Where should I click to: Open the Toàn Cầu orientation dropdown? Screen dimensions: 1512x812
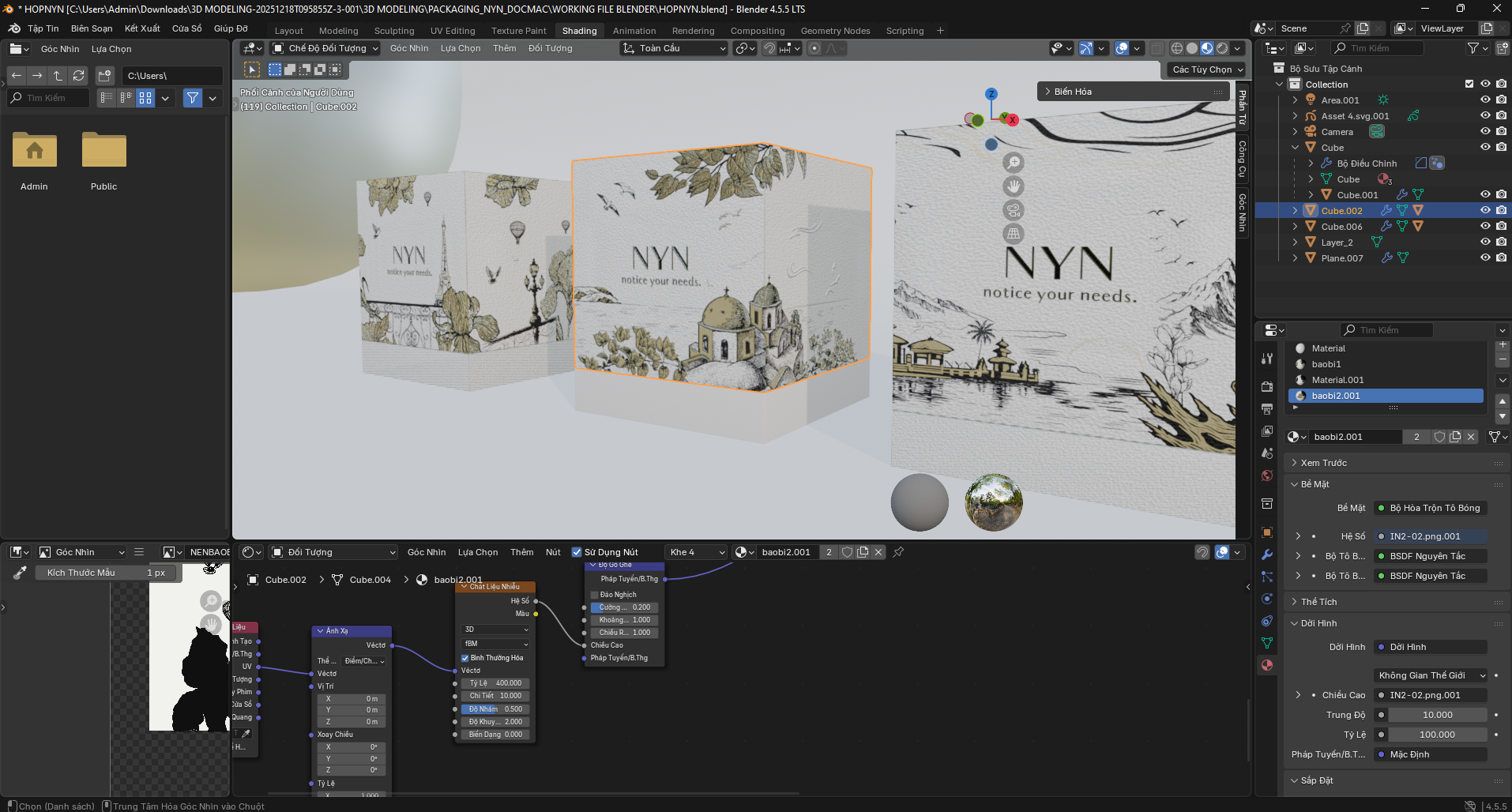[x=674, y=48]
